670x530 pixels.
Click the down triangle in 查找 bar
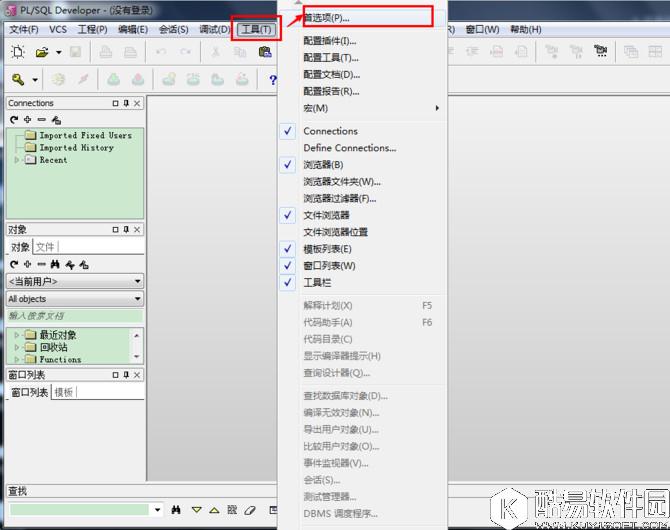(197, 509)
